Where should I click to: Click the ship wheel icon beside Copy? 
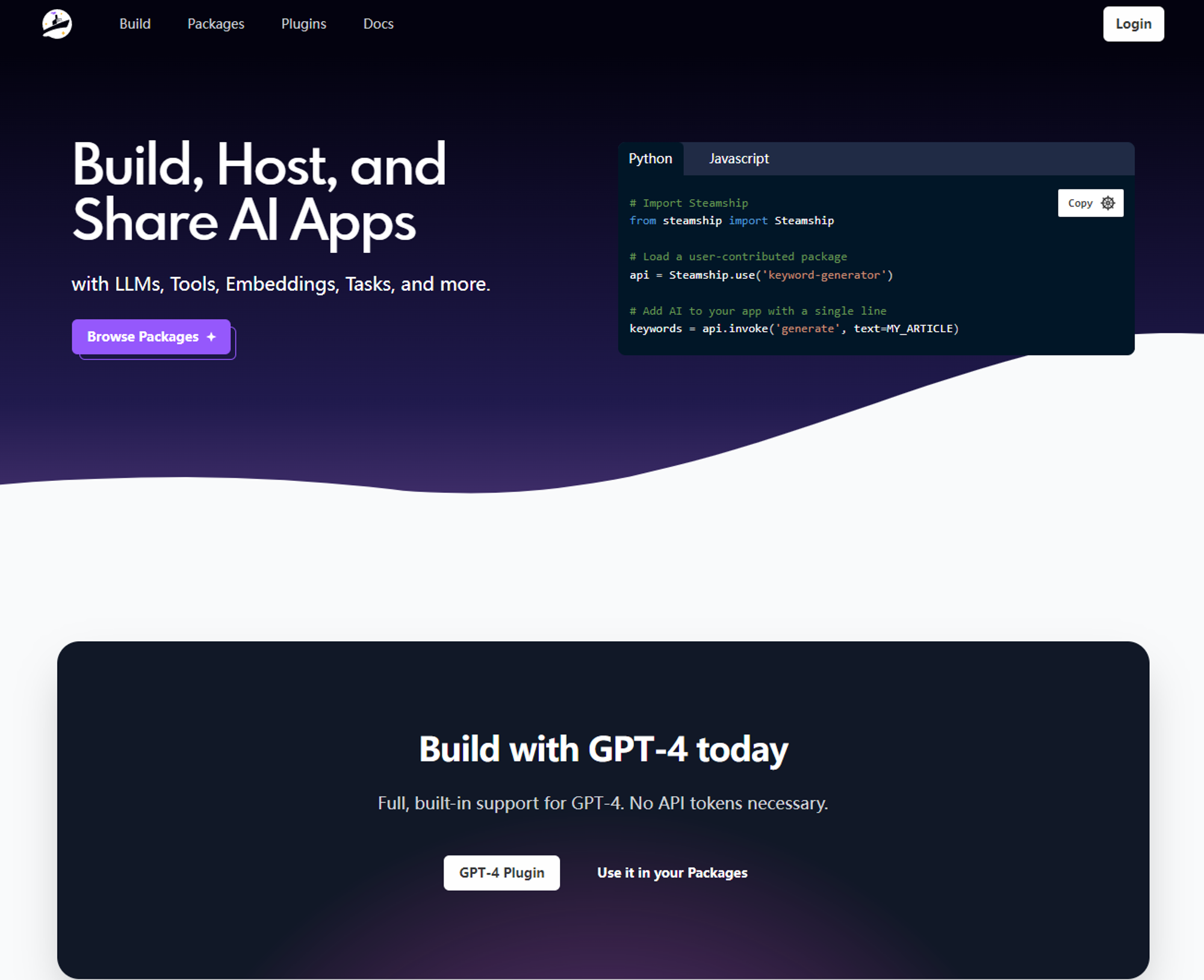coord(1108,203)
